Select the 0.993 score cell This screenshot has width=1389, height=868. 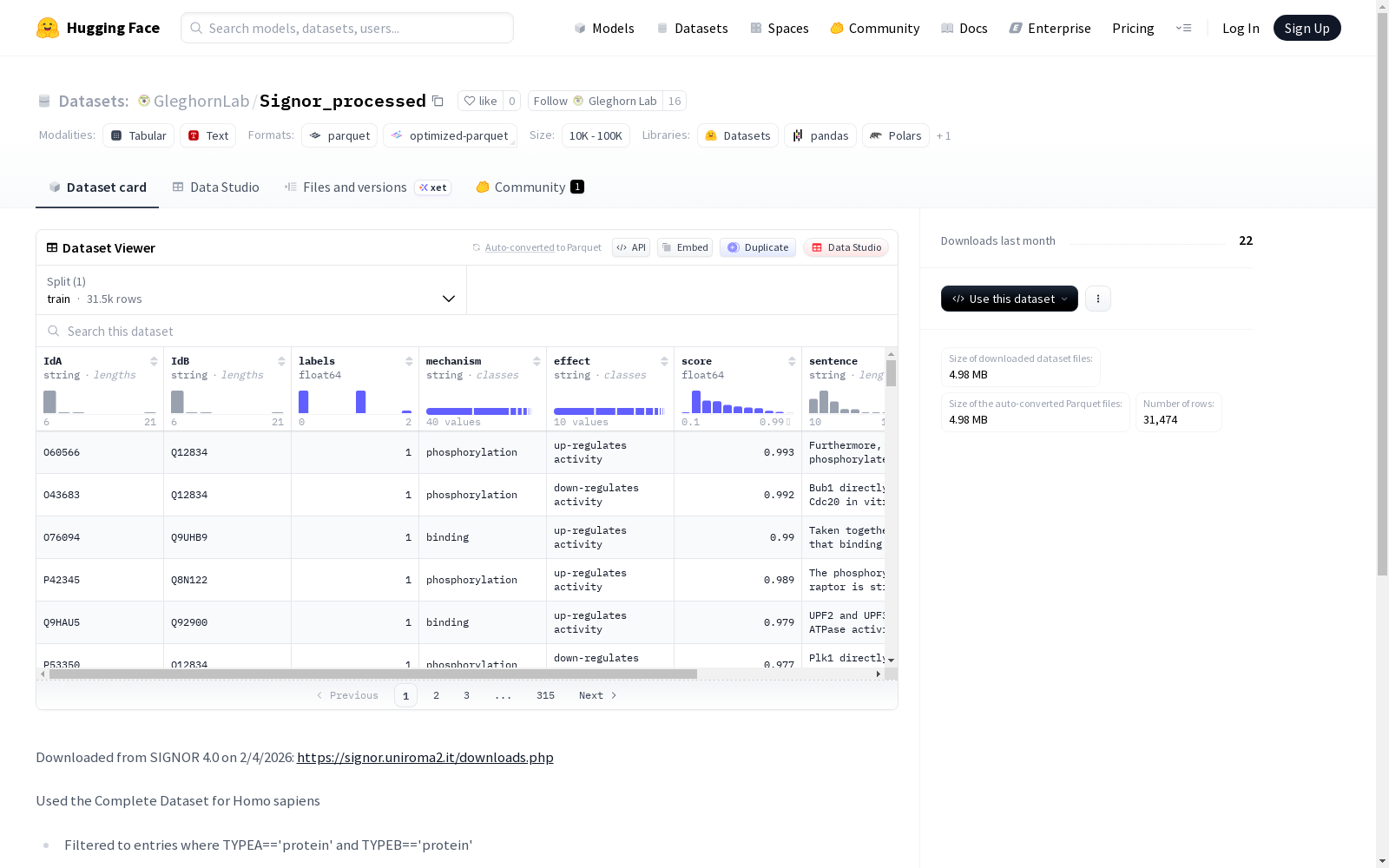[x=738, y=452]
